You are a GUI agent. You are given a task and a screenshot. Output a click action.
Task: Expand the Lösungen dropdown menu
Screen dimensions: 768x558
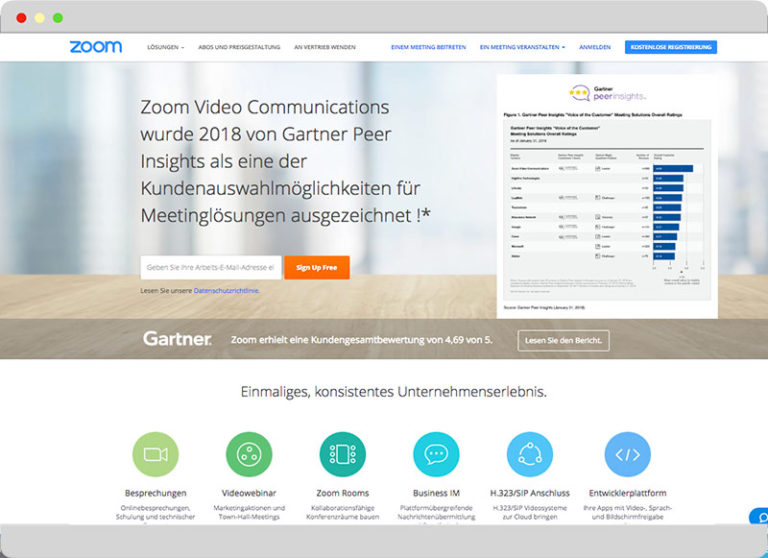click(166, 48)
